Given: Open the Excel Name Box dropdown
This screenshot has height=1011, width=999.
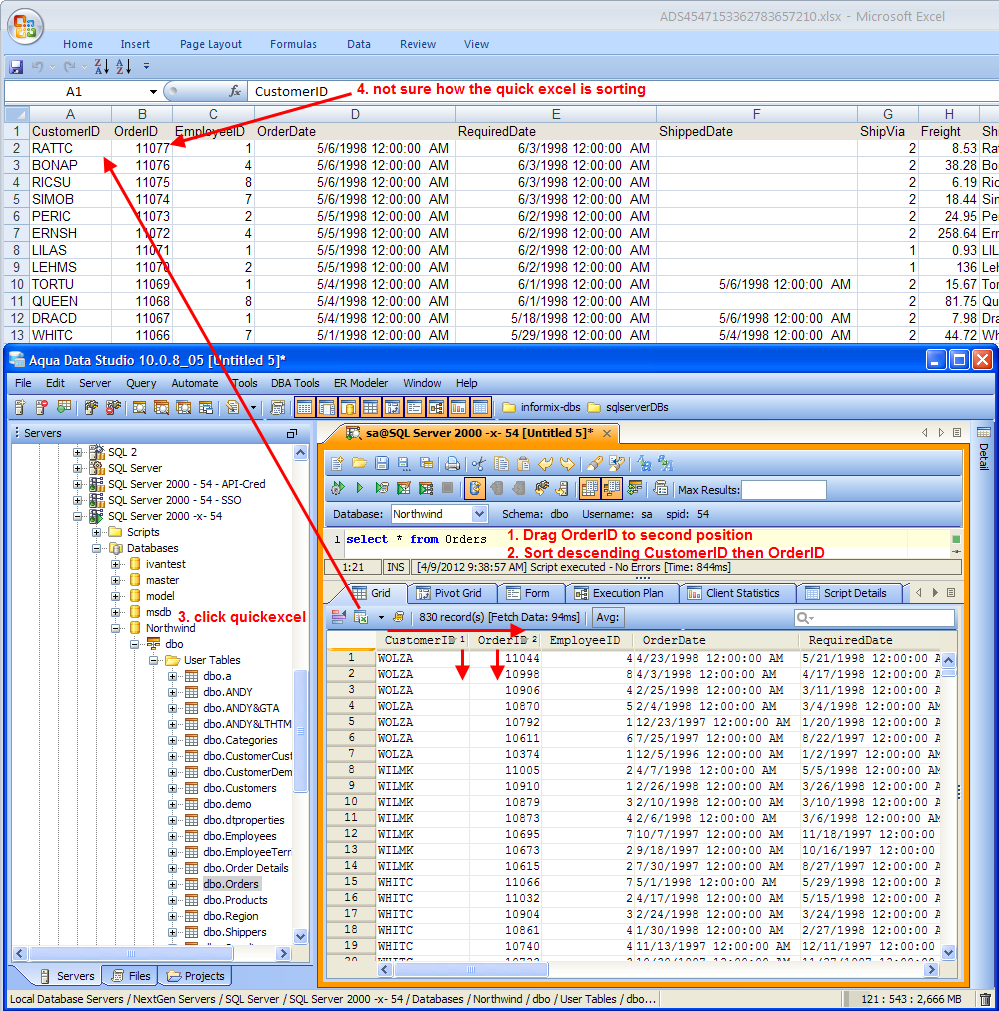Looking at the screenshot, I should (x=153, y=92).
